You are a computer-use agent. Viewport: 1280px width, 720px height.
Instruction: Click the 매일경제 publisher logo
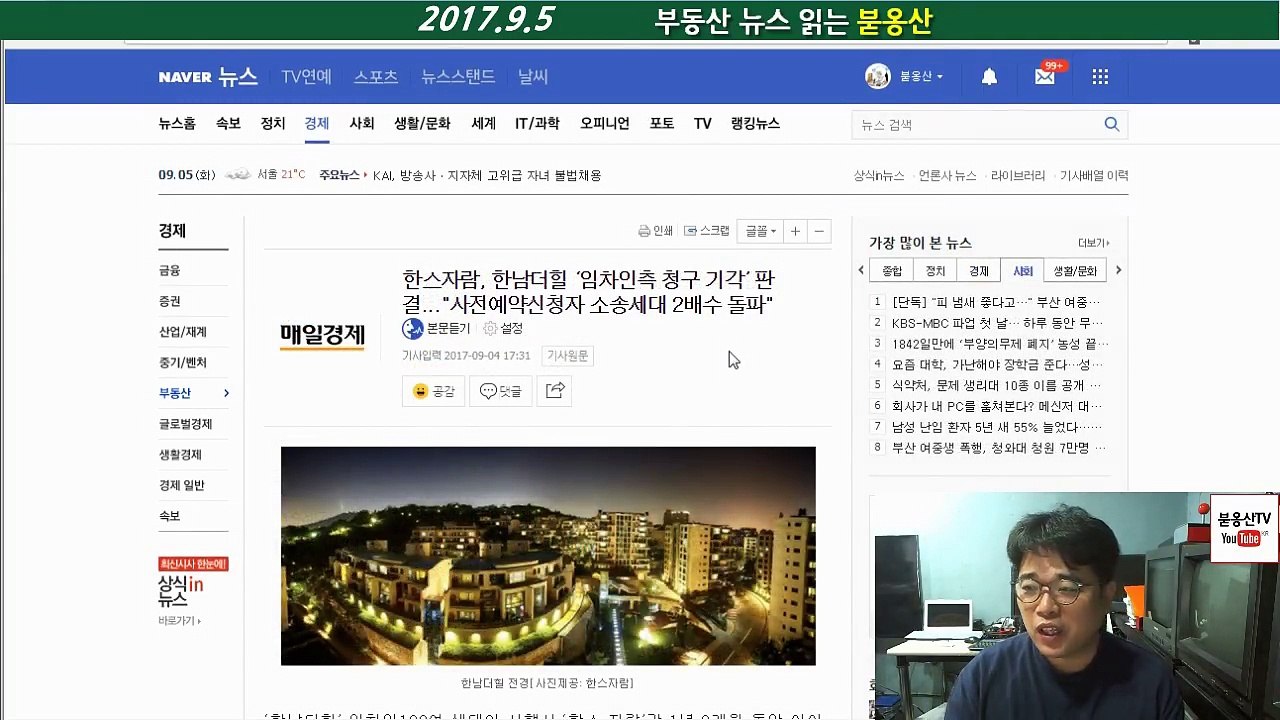click(322, 337)
